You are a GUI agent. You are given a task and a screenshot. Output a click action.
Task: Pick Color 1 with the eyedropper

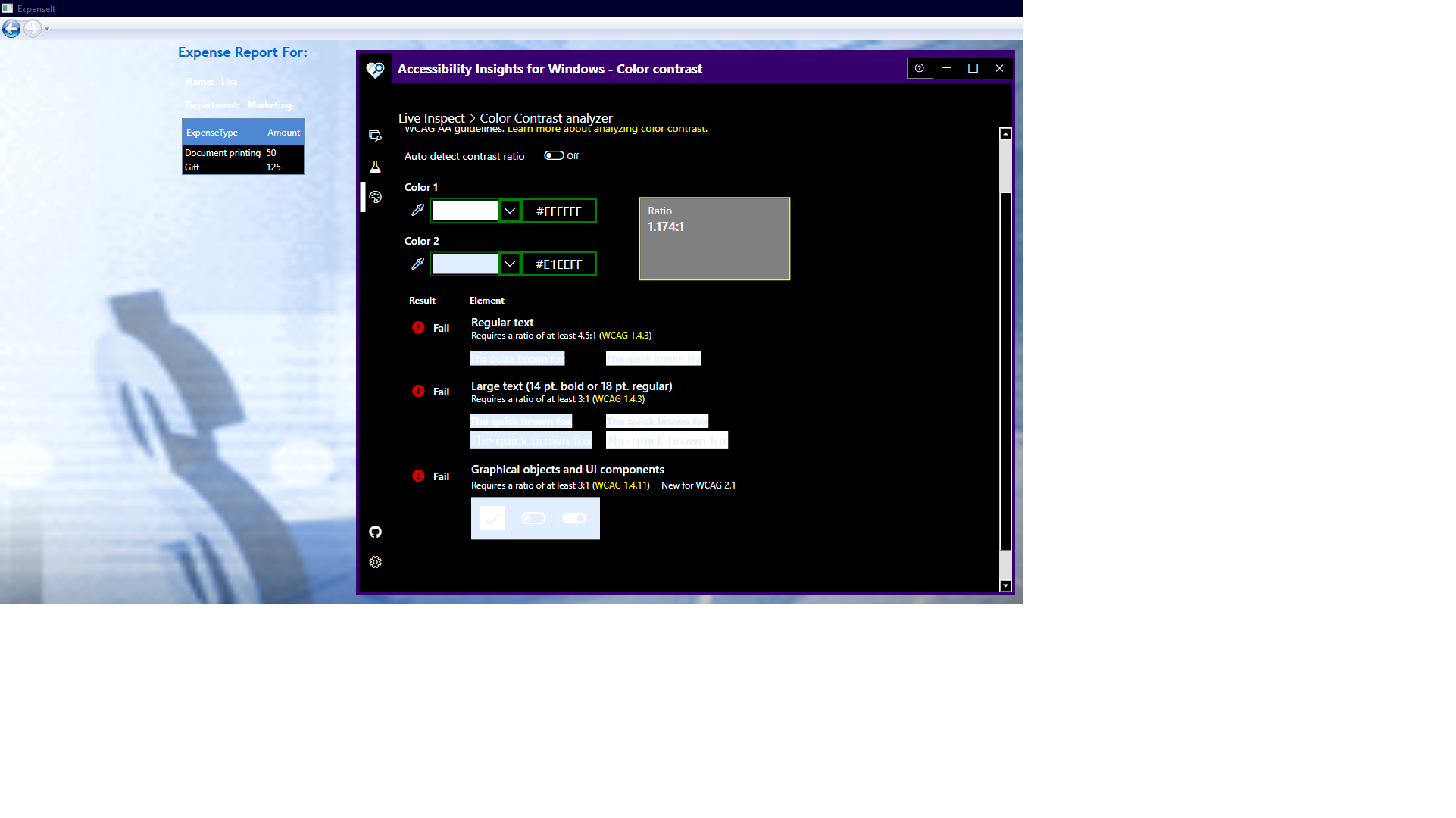[x=417, y=211]
